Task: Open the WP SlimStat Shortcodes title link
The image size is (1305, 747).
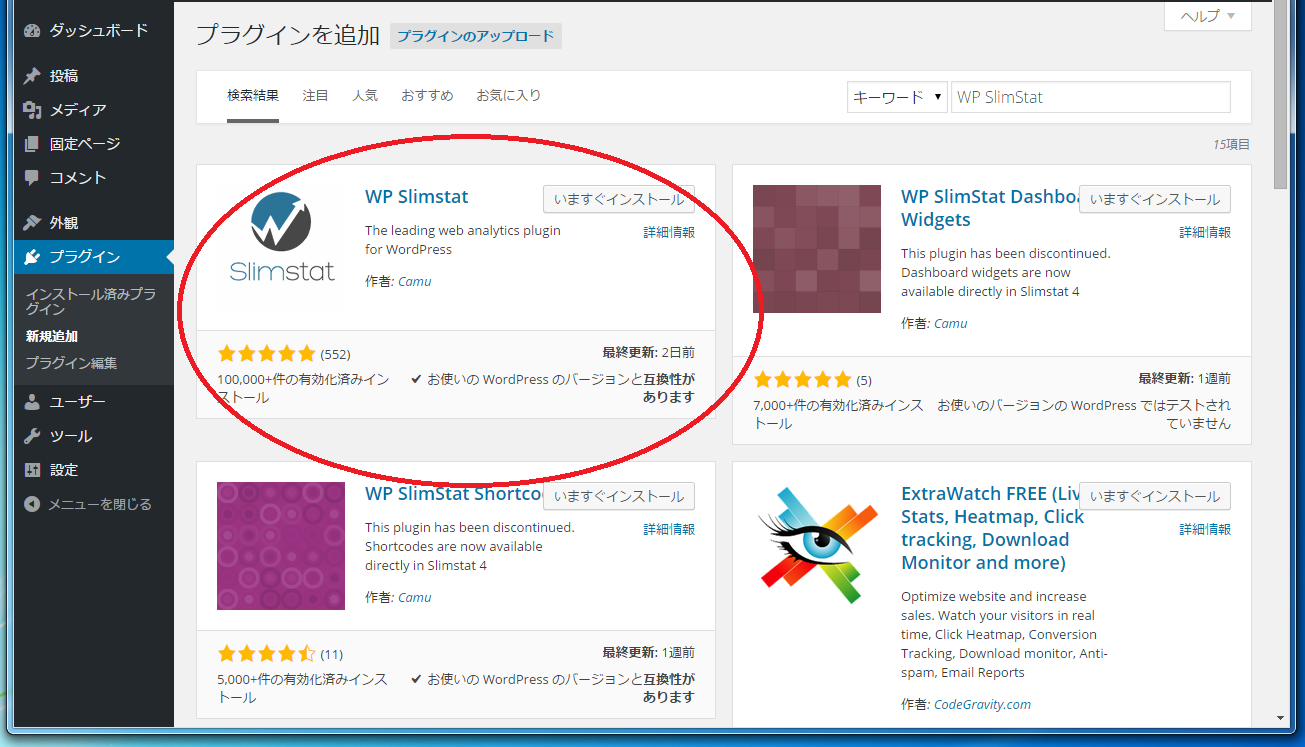Action: pos(454,494)
